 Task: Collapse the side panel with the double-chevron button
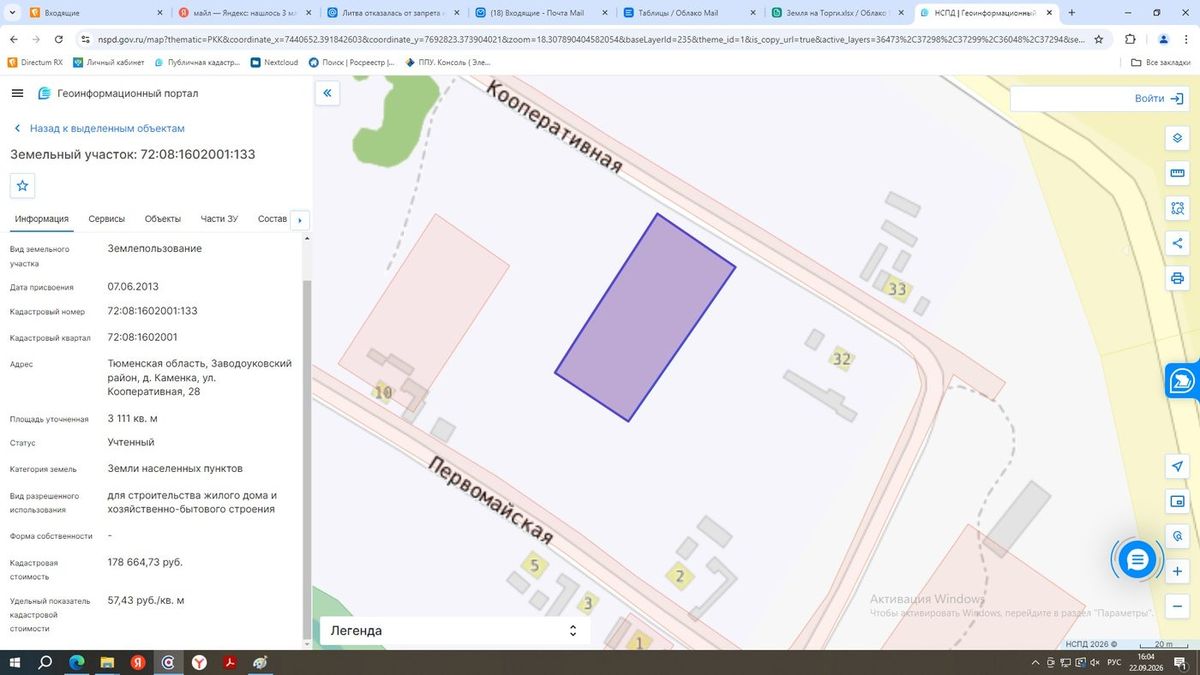[327, 93]
